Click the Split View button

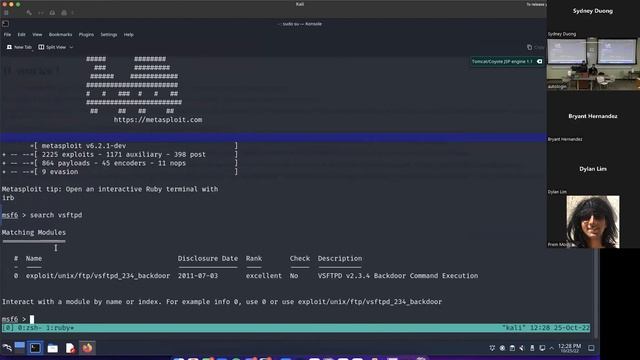[x=52, y=47]
